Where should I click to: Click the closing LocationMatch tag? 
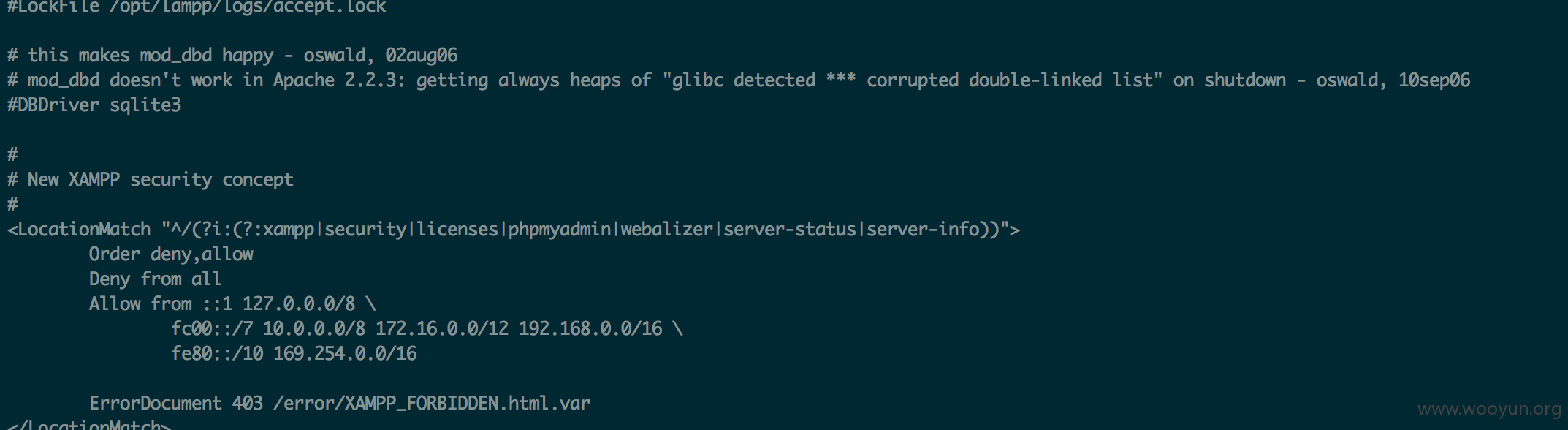(x=89, y=424)
